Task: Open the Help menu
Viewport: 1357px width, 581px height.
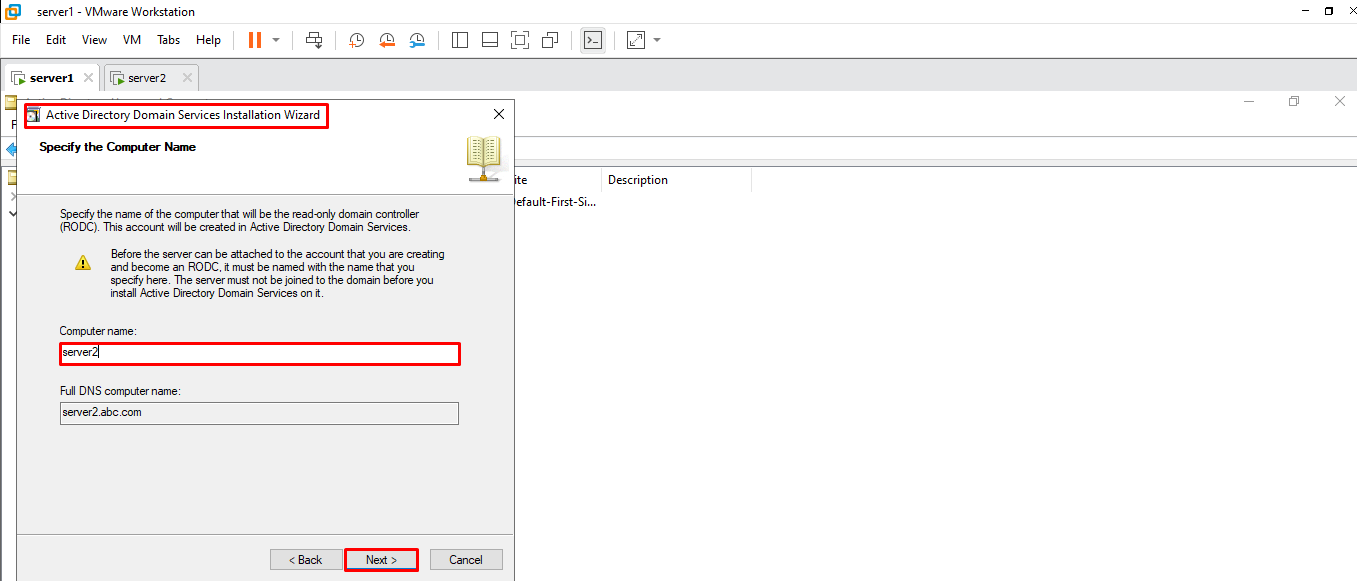Action: click(208, 40)
